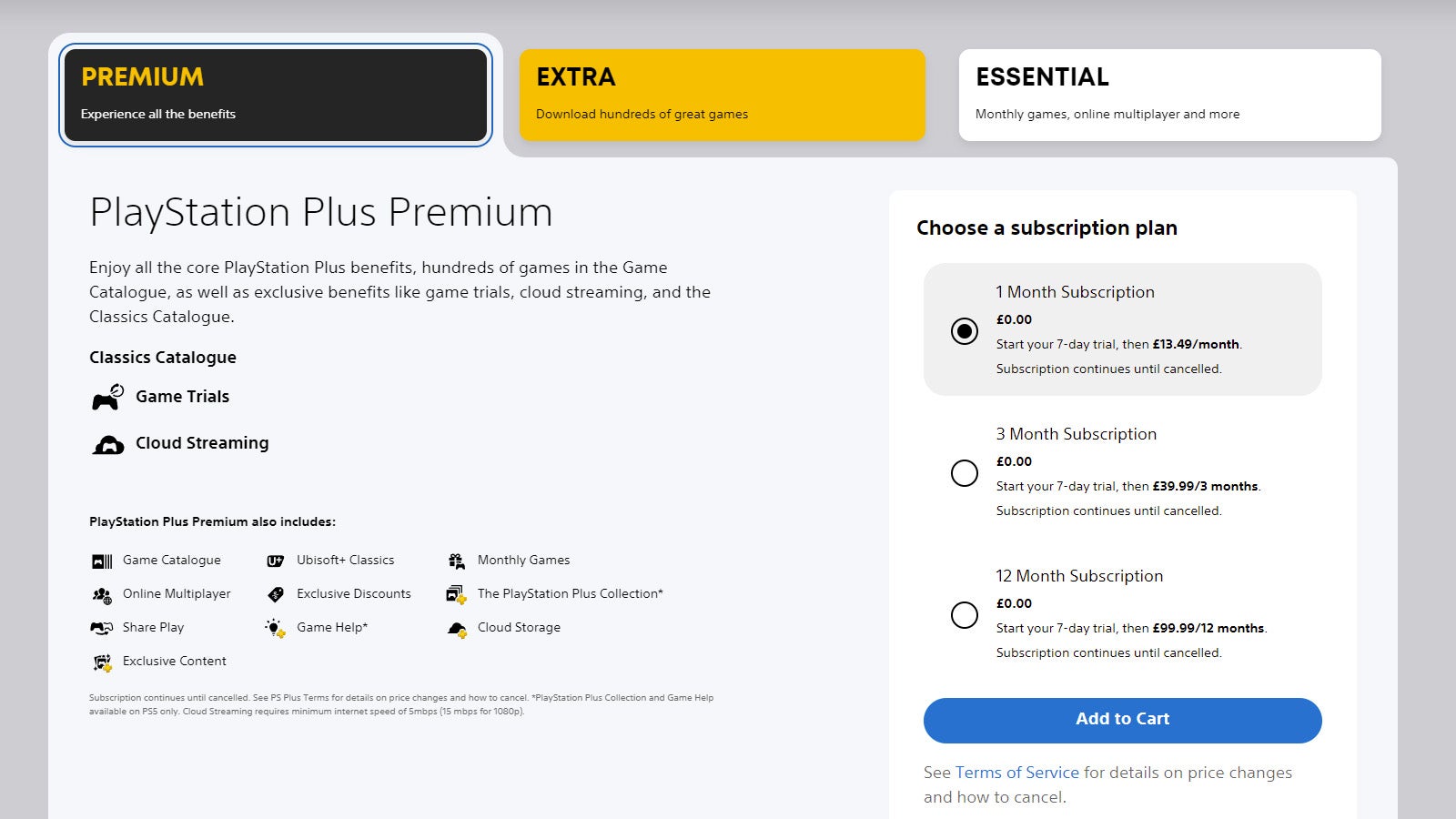Click the Game Trials controller icon

pyautogui.click(x=108, y=397)
